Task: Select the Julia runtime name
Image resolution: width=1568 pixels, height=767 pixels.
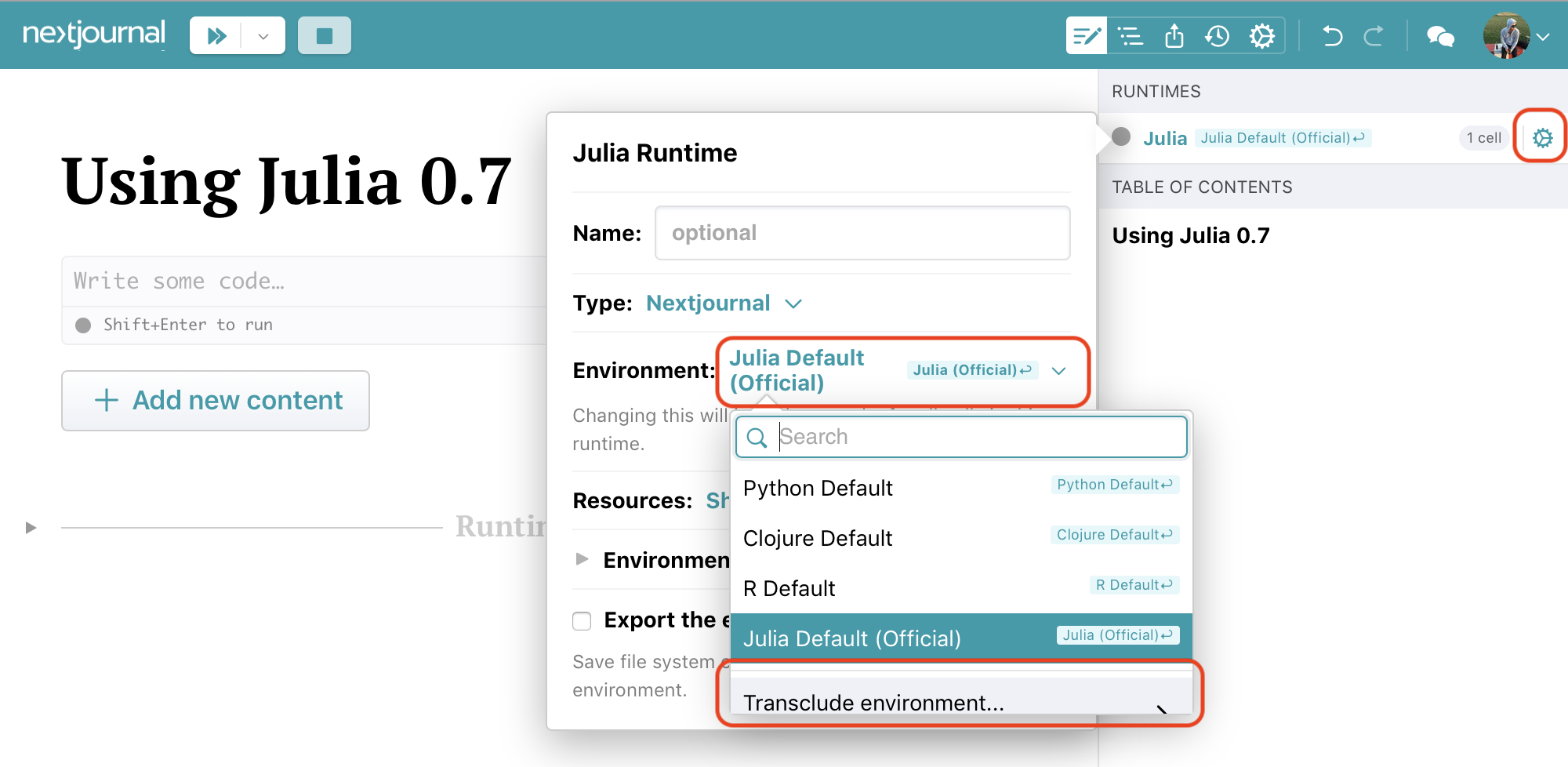Action: point(1165,139)
